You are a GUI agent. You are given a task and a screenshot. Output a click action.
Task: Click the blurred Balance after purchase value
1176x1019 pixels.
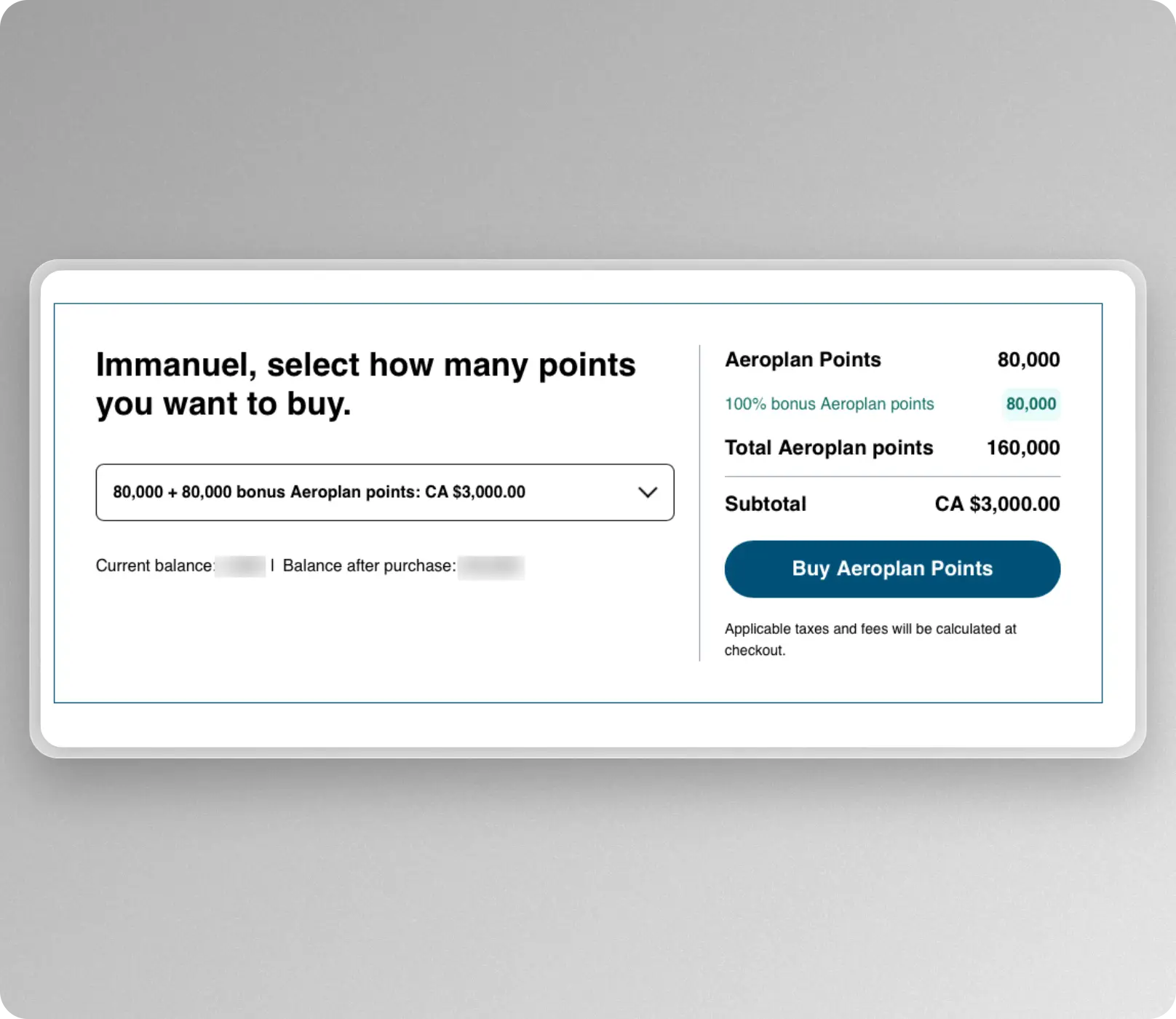(490, 566)
